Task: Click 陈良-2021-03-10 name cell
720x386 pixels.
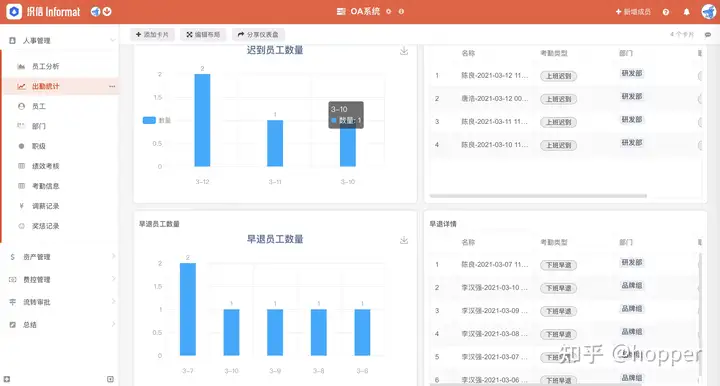Action: 495,145
